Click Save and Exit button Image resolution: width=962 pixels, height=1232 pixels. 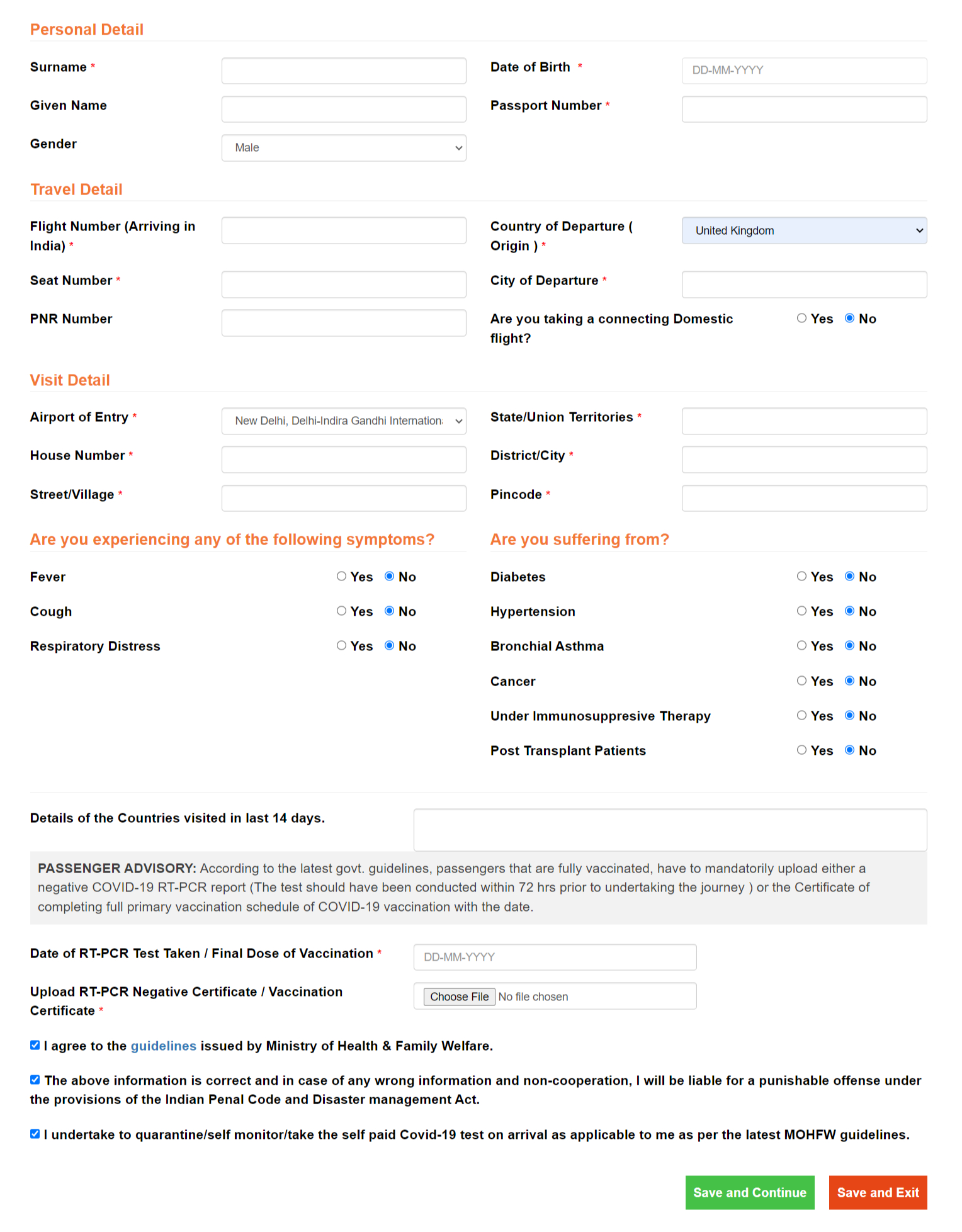click(878, 1193)
